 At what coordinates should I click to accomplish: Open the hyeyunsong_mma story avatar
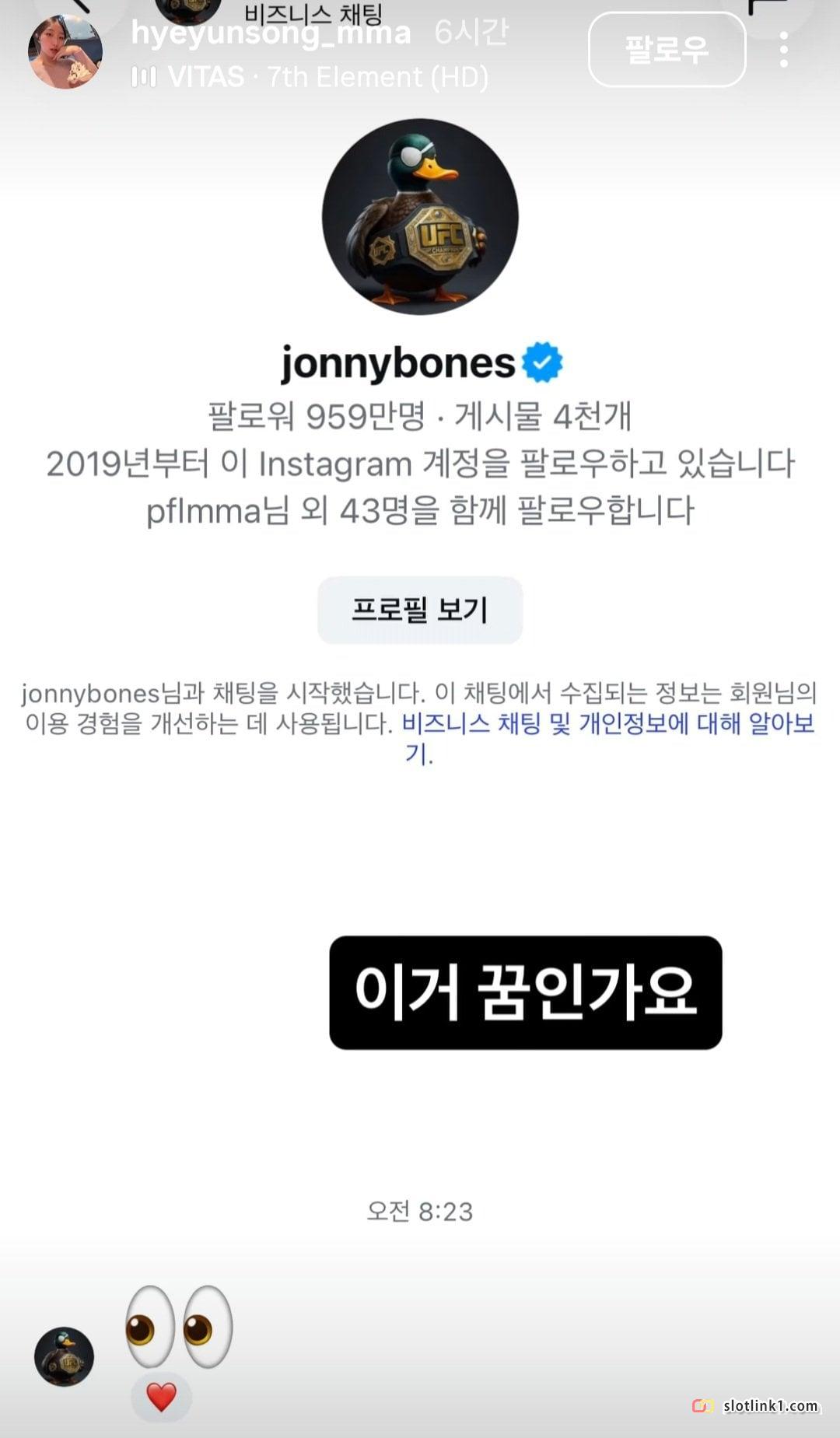pos(65,51)
